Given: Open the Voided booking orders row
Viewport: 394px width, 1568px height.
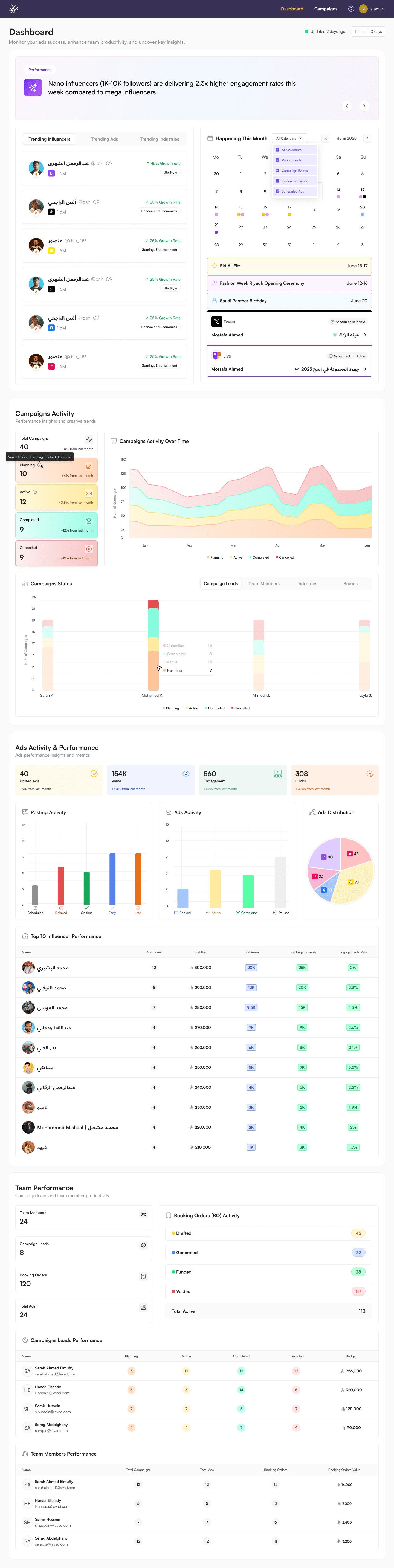Looking at the screenshot, I should [269, 1291].
